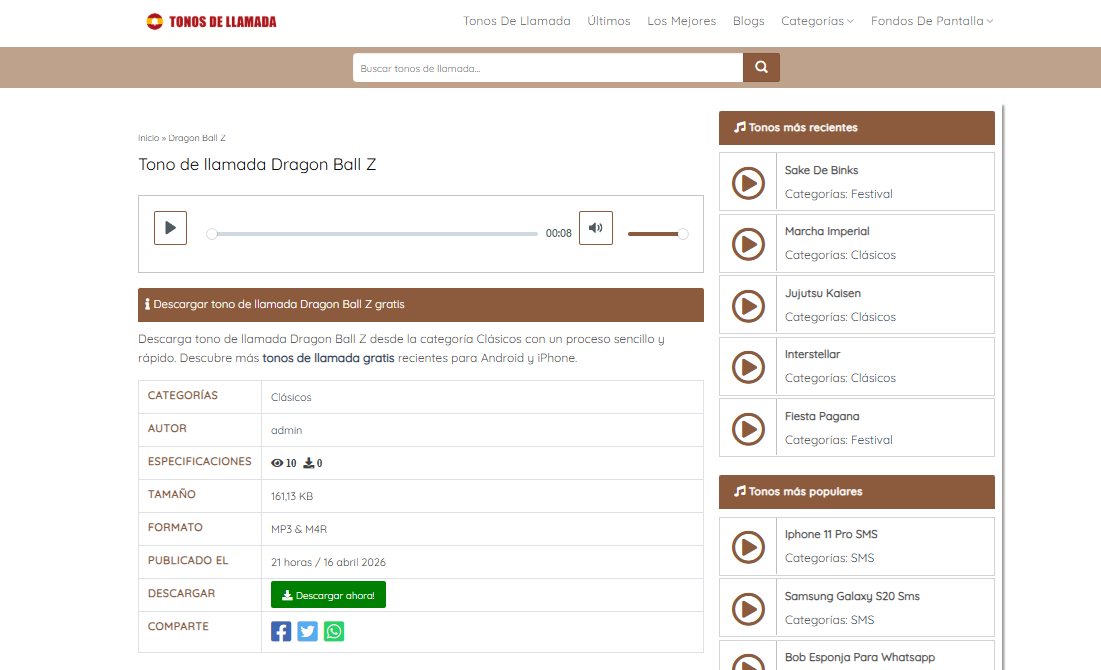Click SMS category under Iphone 11 Pro SMS
The image size is (1101, 670).
click(x=862, y=558)
